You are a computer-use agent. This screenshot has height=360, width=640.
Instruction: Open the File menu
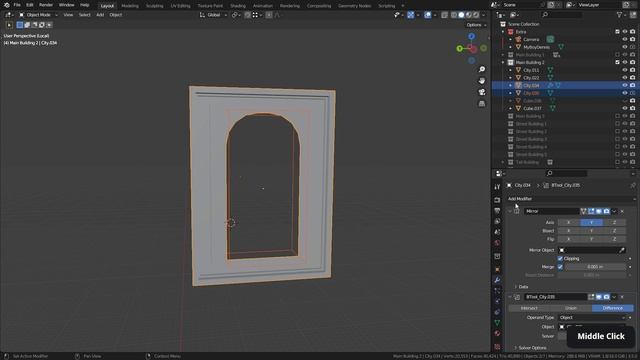pyautogui.click(x=17, y=5)
